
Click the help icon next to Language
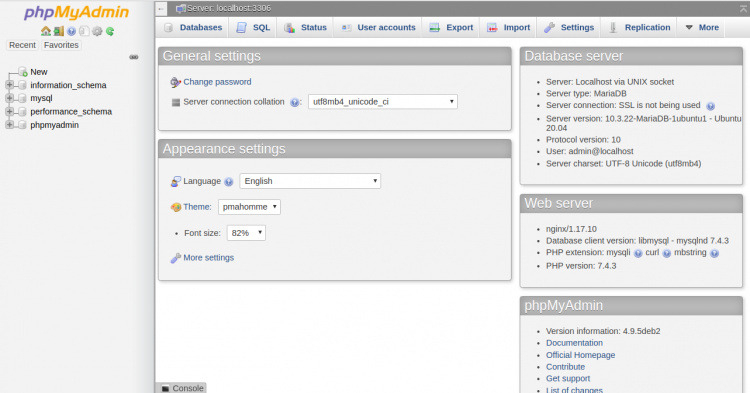click(229, 182)
